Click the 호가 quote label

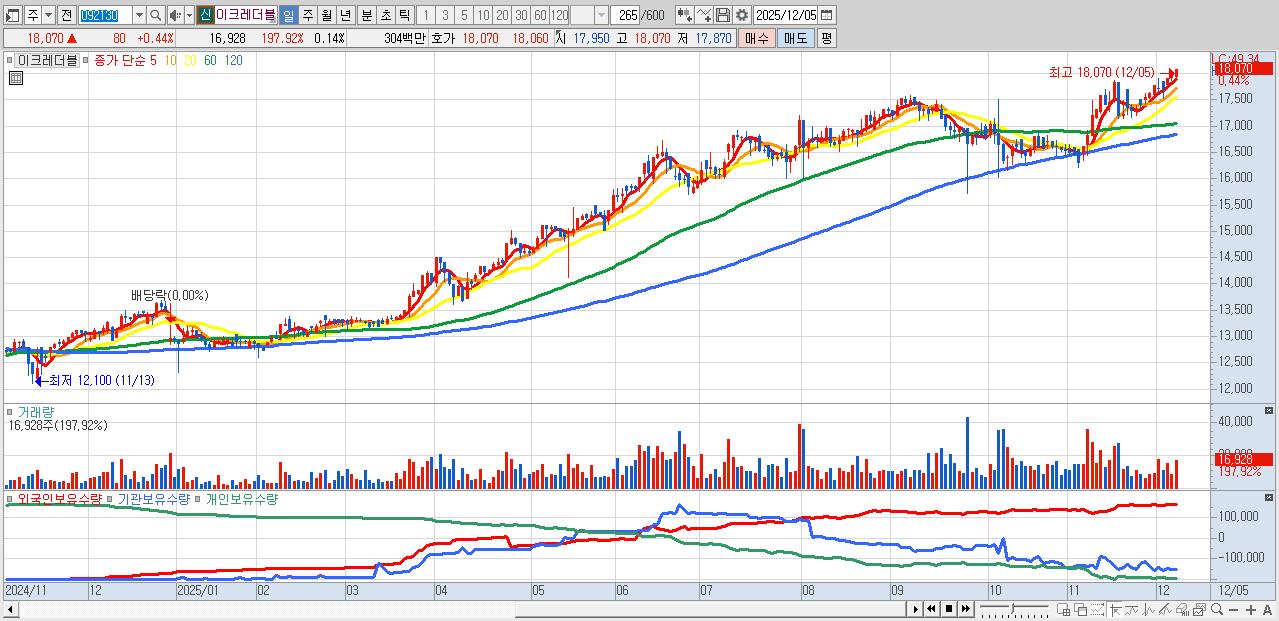[x=442, y=38]
